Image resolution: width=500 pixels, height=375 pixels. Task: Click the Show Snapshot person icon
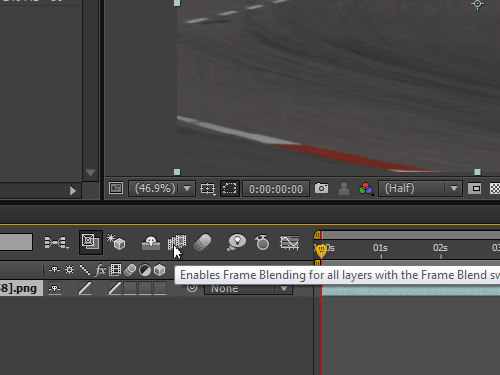pos(344,189)
